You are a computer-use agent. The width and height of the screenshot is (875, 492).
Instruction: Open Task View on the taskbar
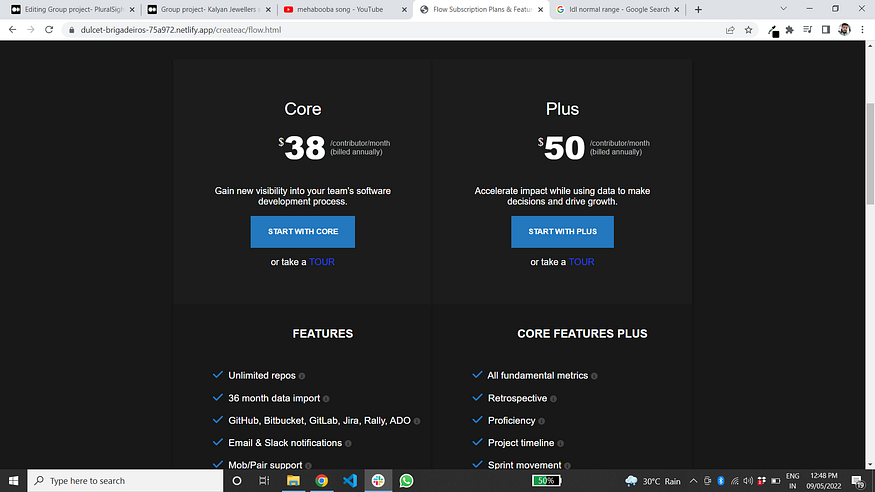(x=265, y=480)
